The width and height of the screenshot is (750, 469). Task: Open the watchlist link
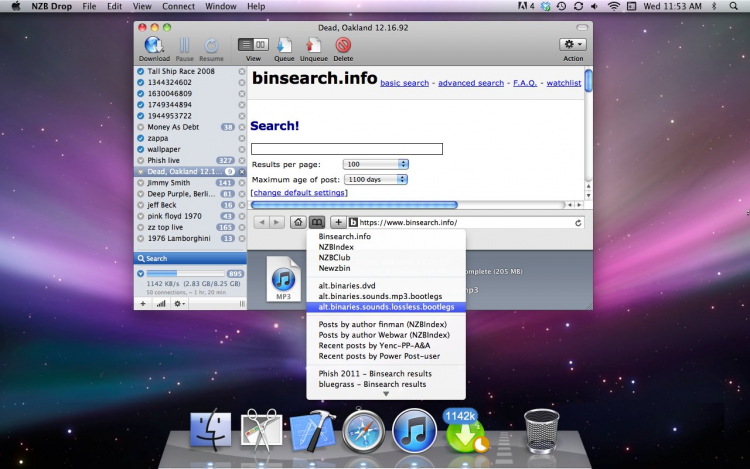[563, 83]
